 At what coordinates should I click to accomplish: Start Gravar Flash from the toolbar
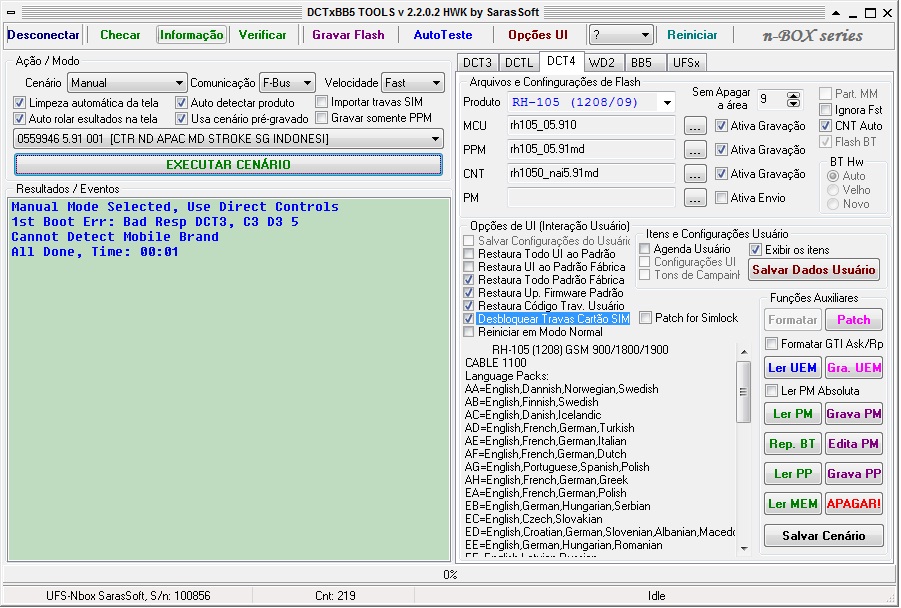coord(348,35)
